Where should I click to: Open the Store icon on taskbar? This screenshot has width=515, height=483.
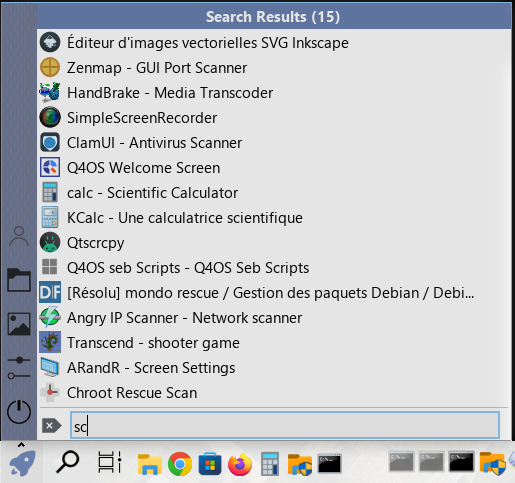pyautogui.click(x=210, y=464)
